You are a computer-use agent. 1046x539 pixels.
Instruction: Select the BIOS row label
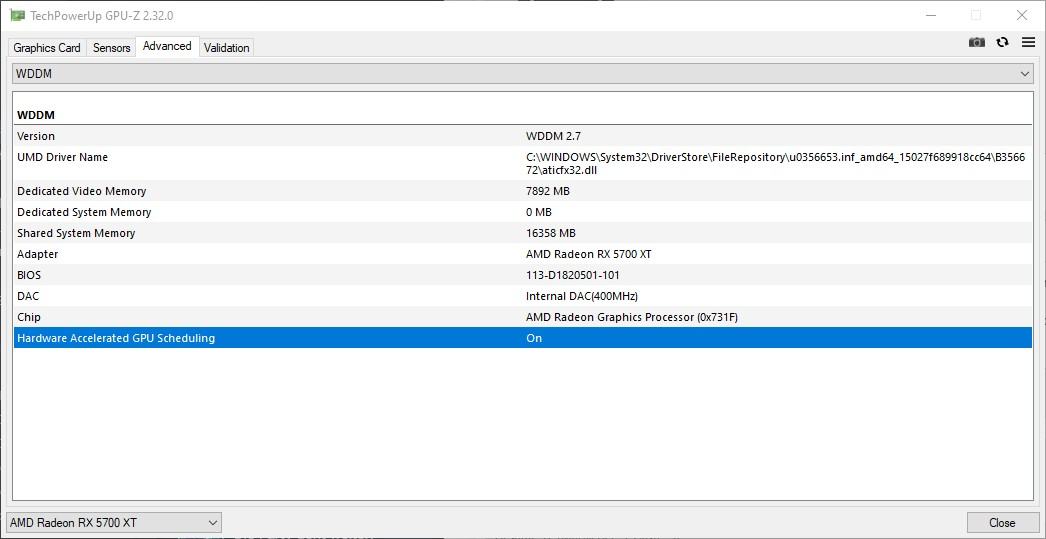tap(29, 276)
